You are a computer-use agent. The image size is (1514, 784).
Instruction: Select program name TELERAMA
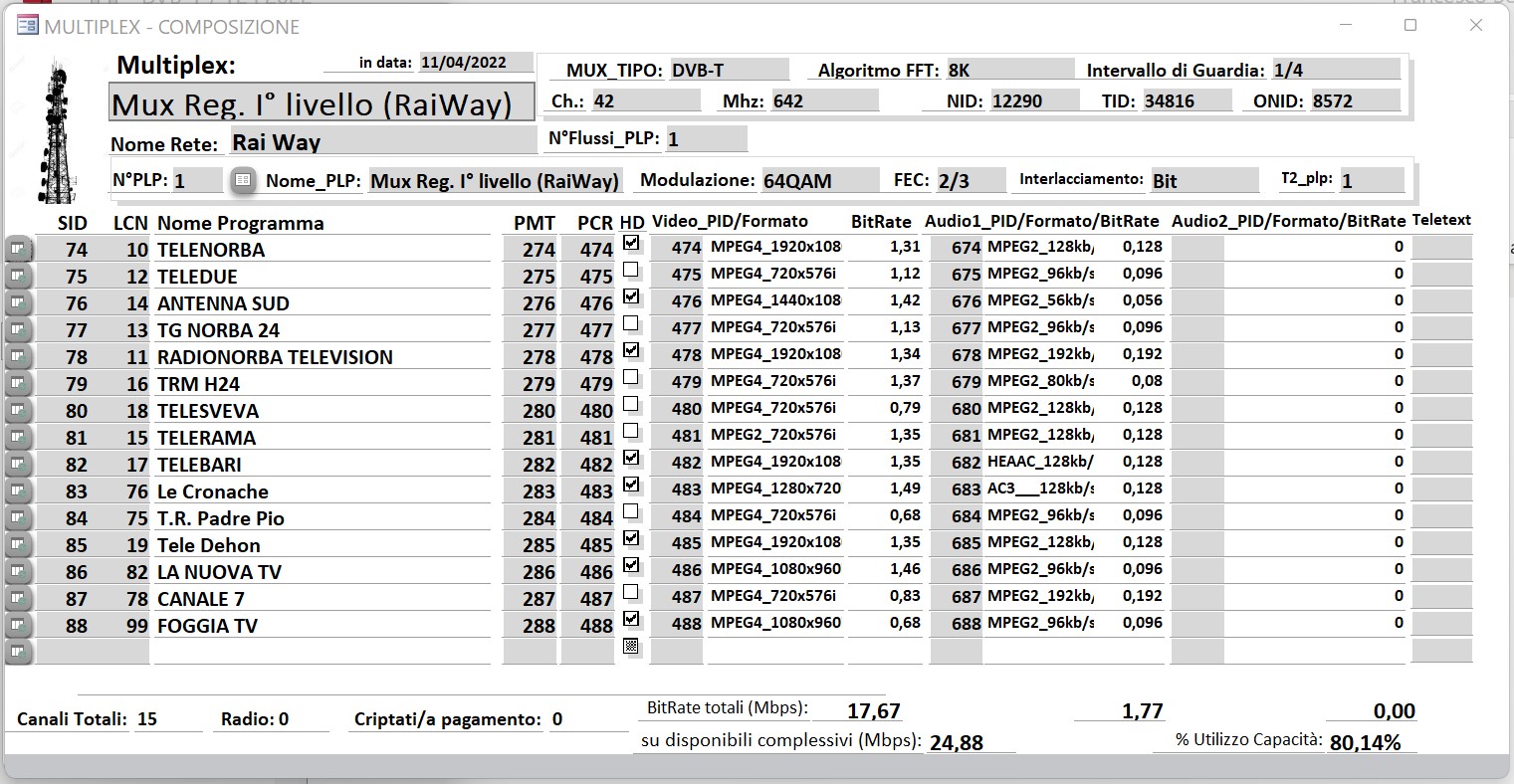pyautogui.click(x=206, y=438)
